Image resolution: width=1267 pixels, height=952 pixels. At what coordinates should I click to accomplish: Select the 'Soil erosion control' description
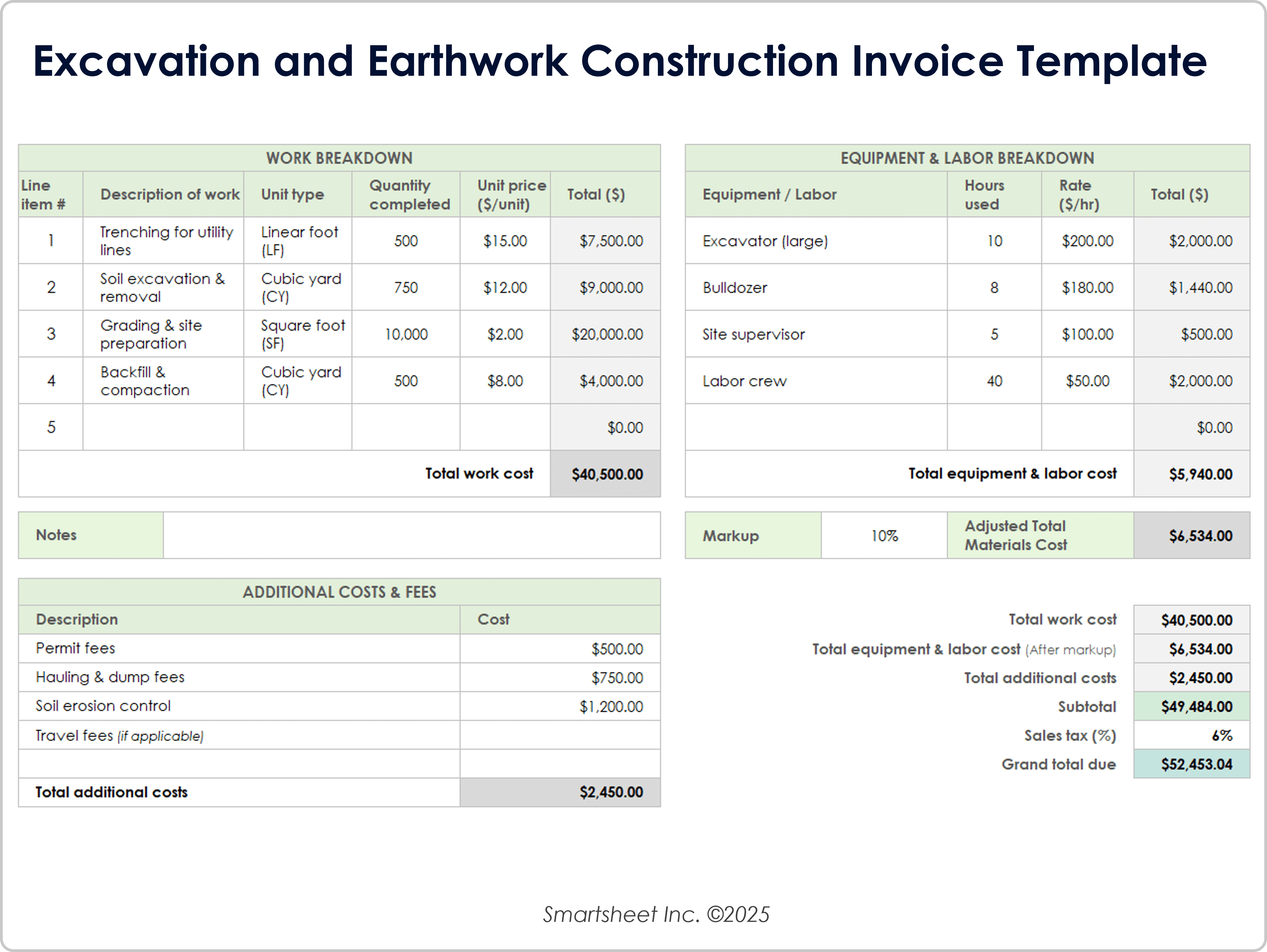click(239, 706)
